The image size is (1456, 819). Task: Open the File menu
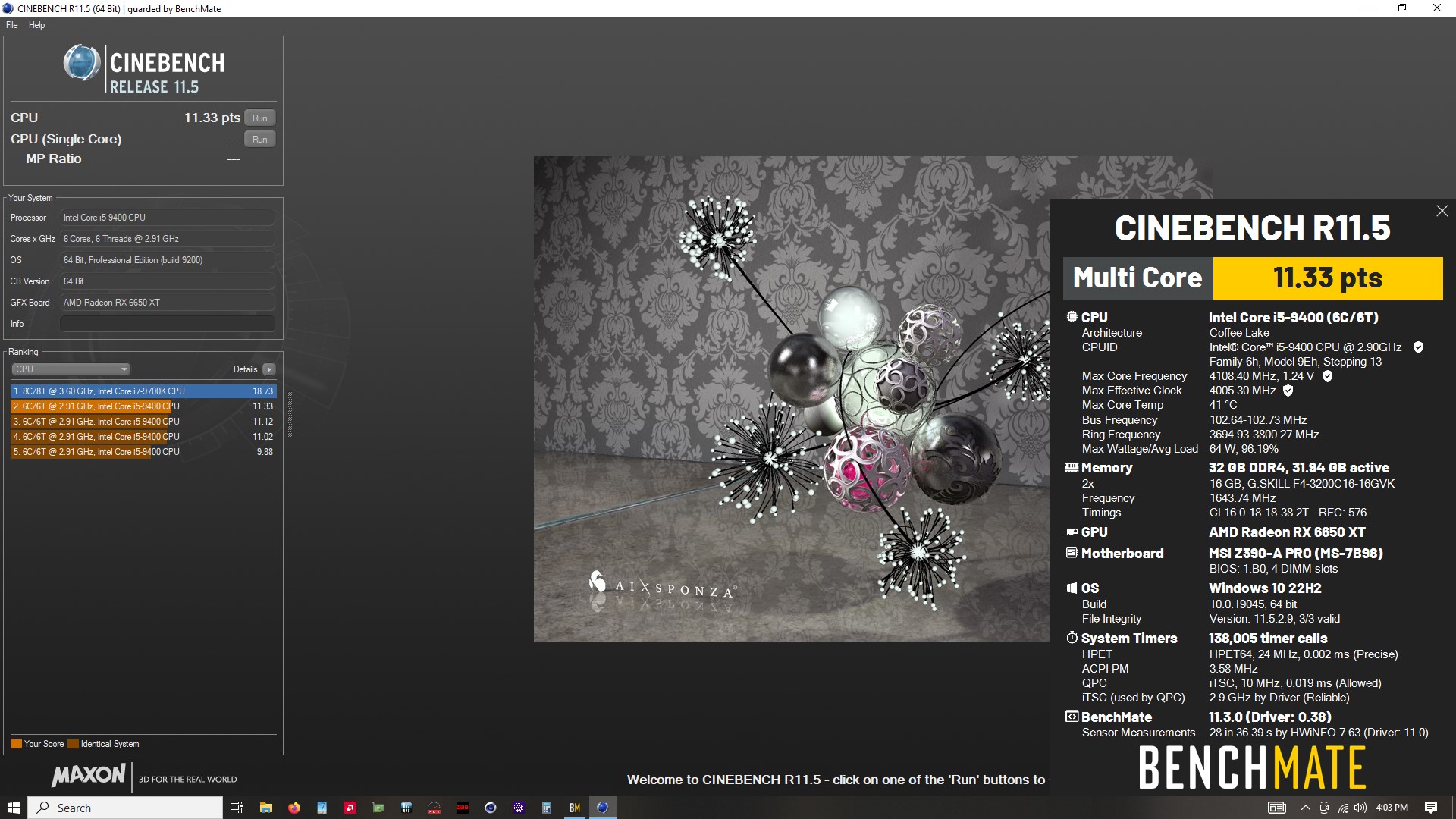click(12, 25)
